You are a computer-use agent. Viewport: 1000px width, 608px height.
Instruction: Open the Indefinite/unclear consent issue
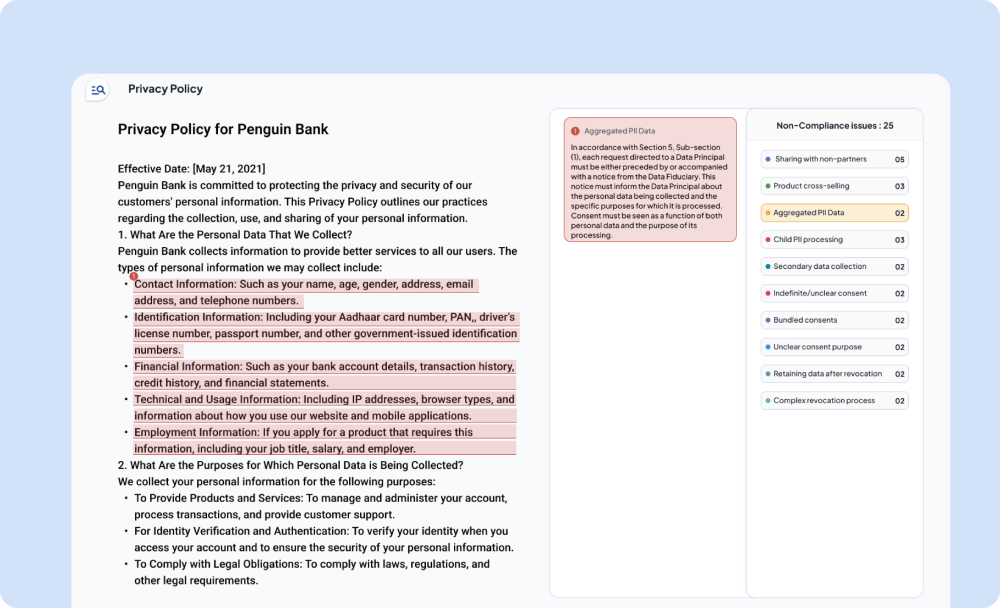click(x=834, y=293)
